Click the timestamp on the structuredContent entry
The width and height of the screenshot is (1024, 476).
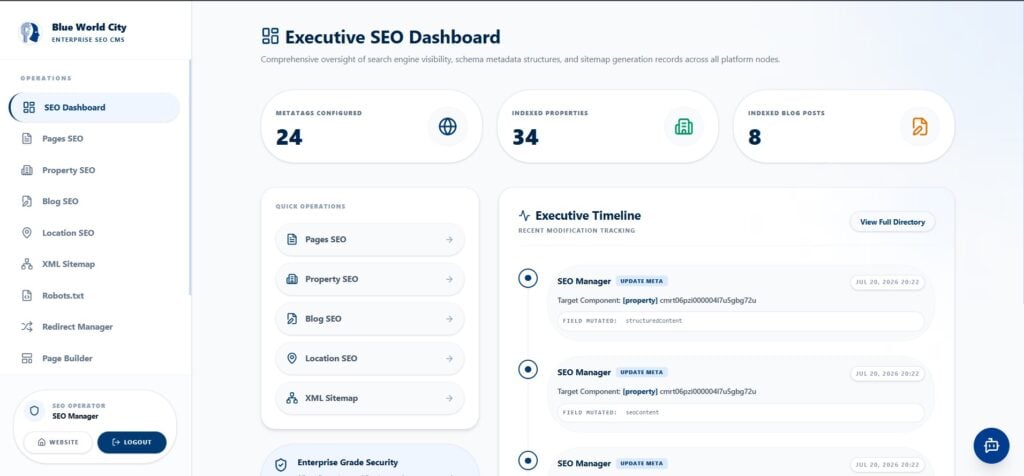click(x=888, y=283)
